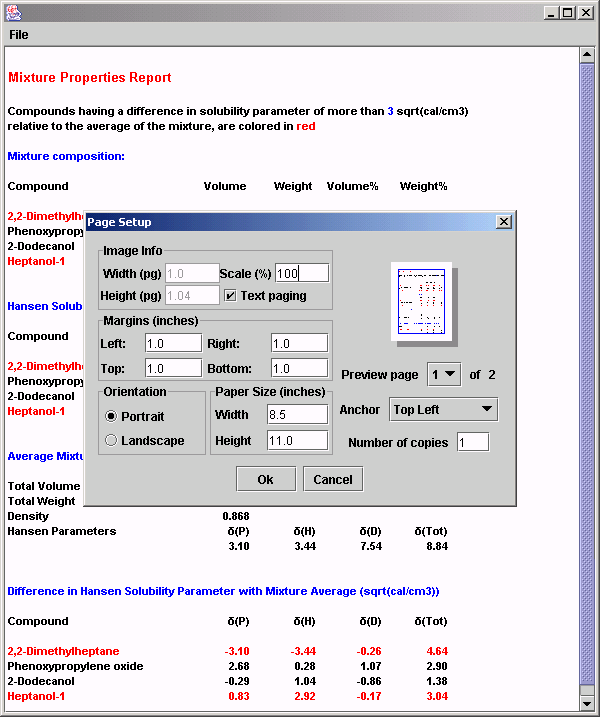Click the Scale (%) input field

pyautogui.click(x=301, y=273)
